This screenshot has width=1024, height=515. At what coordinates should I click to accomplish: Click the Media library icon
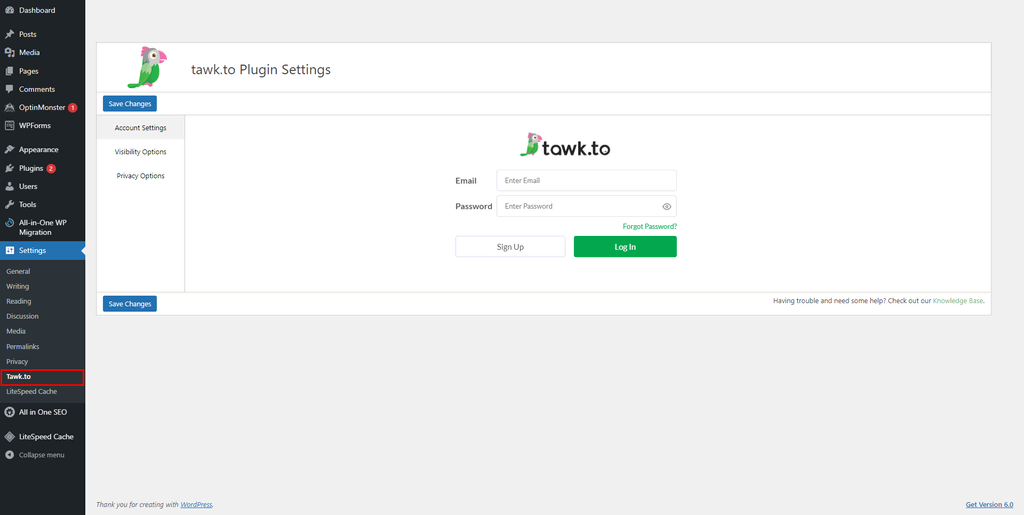tap(10, 52)
